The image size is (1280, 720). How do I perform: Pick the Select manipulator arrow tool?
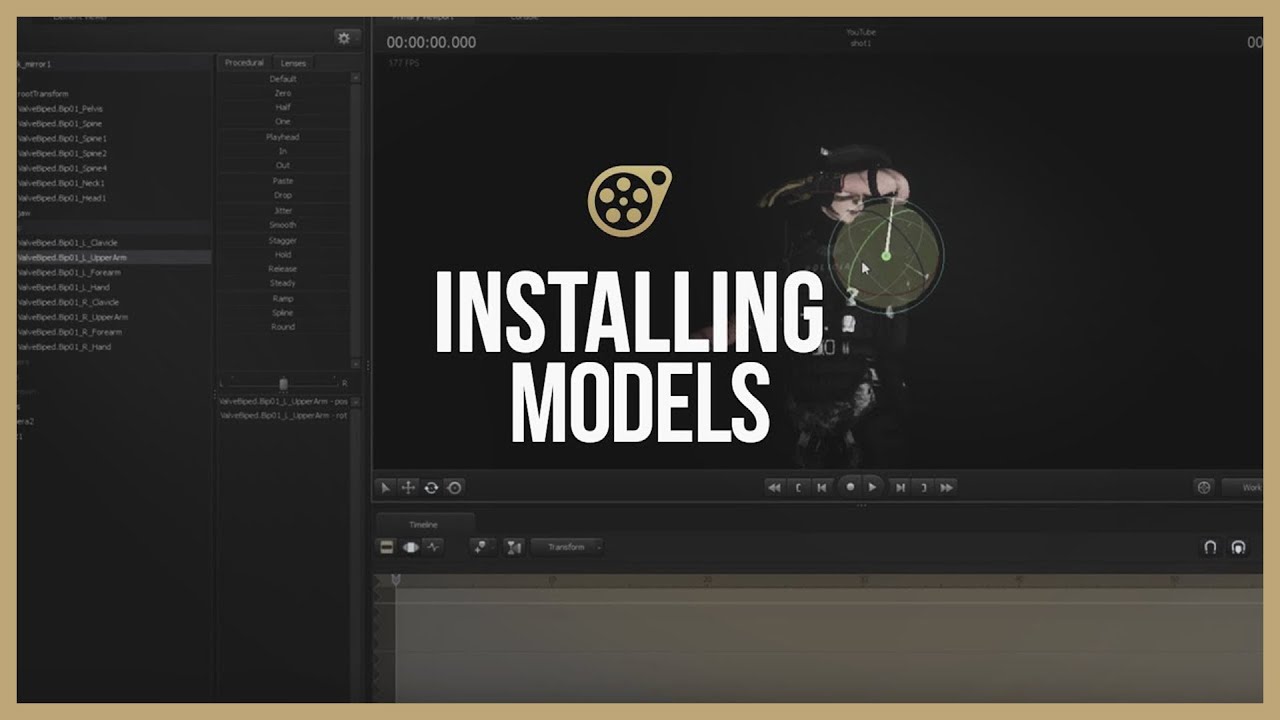385,487
